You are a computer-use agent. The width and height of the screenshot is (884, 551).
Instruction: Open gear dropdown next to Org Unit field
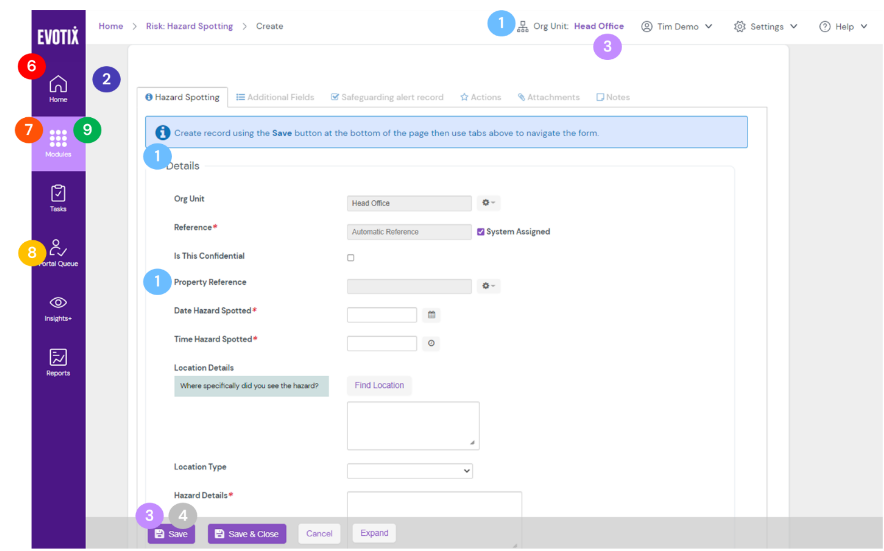pyautogui.click(x=488, y=203)
